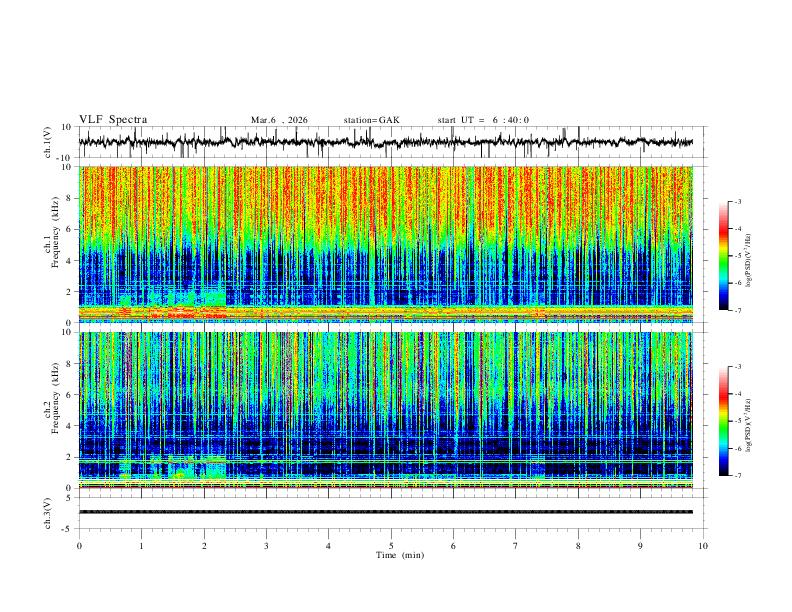The height and width of the screenshot is (612, 792).
Task: Click the ch.3 flat black signal trace
Action: (x=386, y=512)
